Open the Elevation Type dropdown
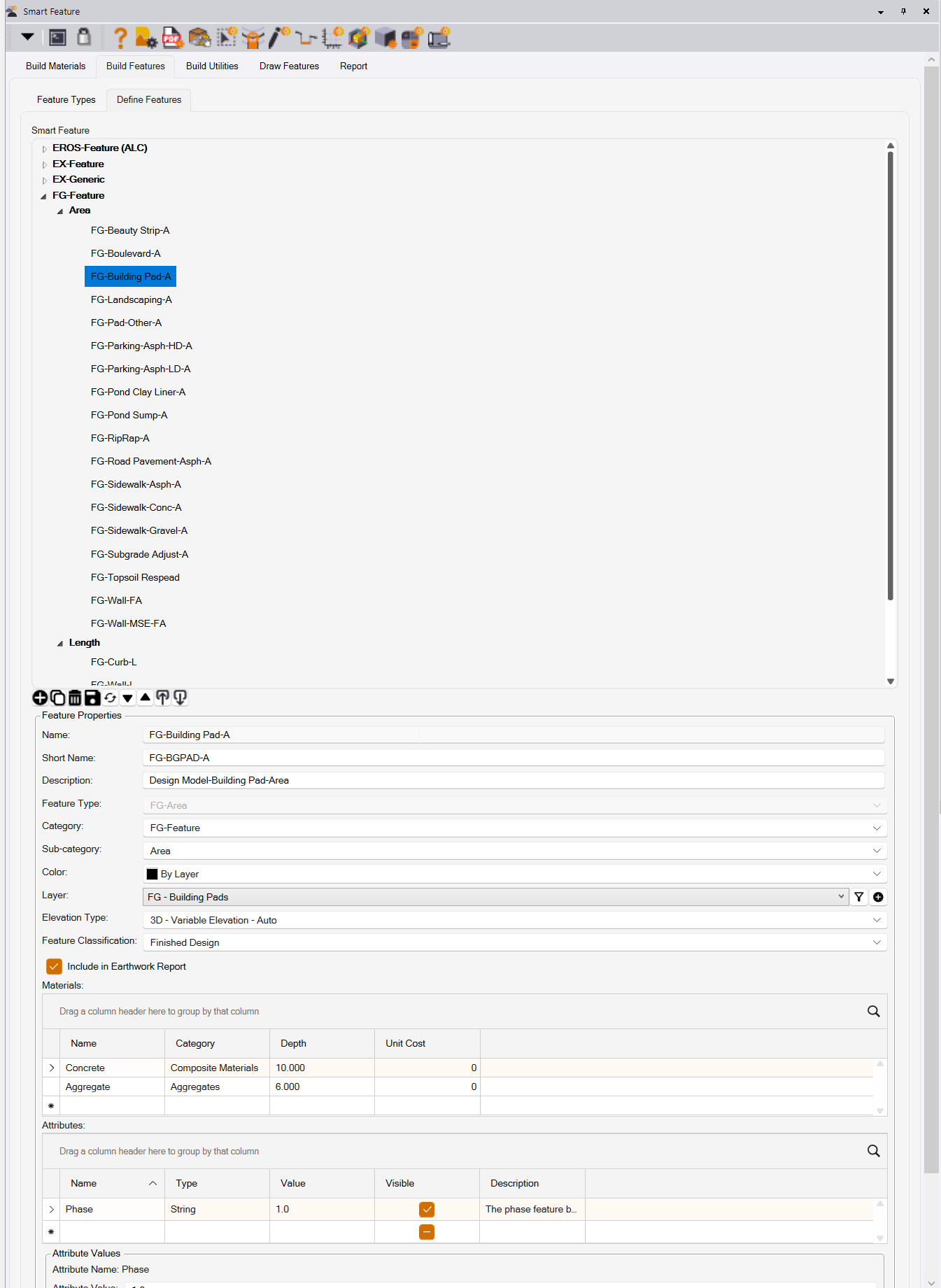This screenshot has width=941, height=1288. (x=877, y=920)
